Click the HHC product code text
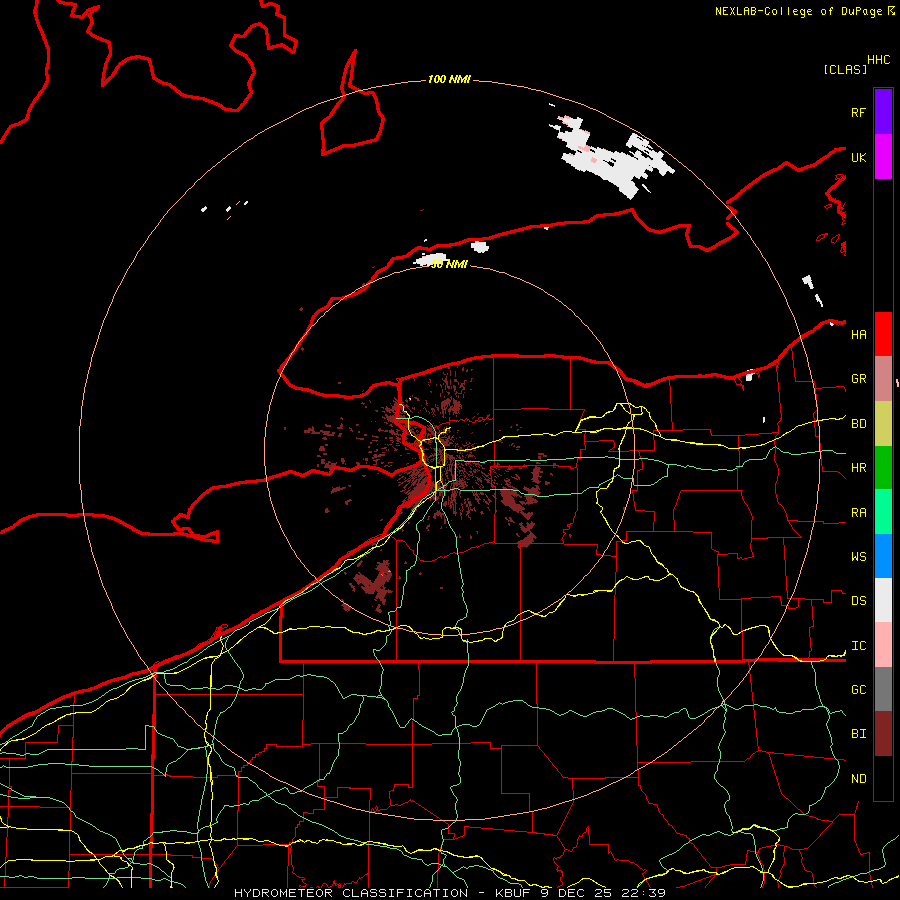This screenshot has width=900, height=900. [x=878, y=60]
